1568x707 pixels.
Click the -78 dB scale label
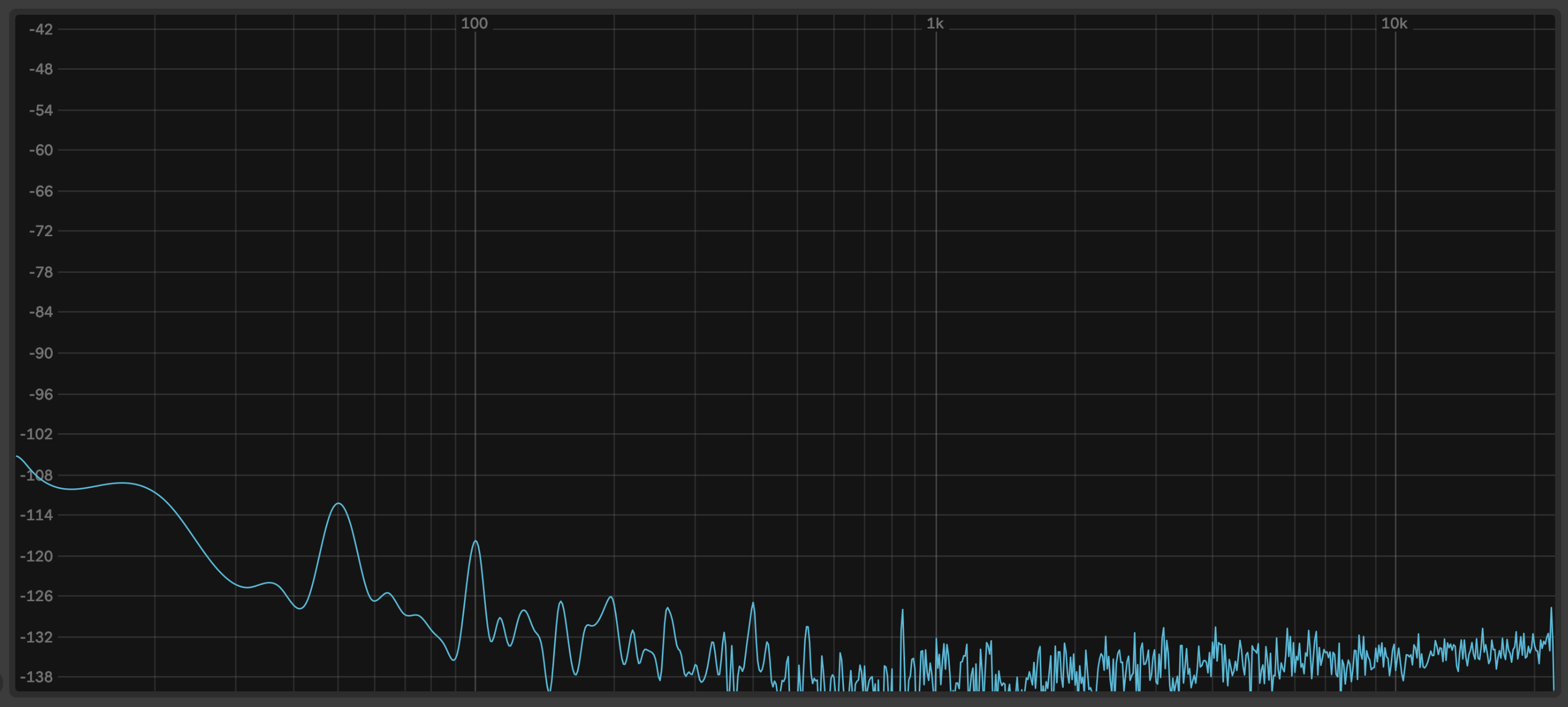click(41, 272)
